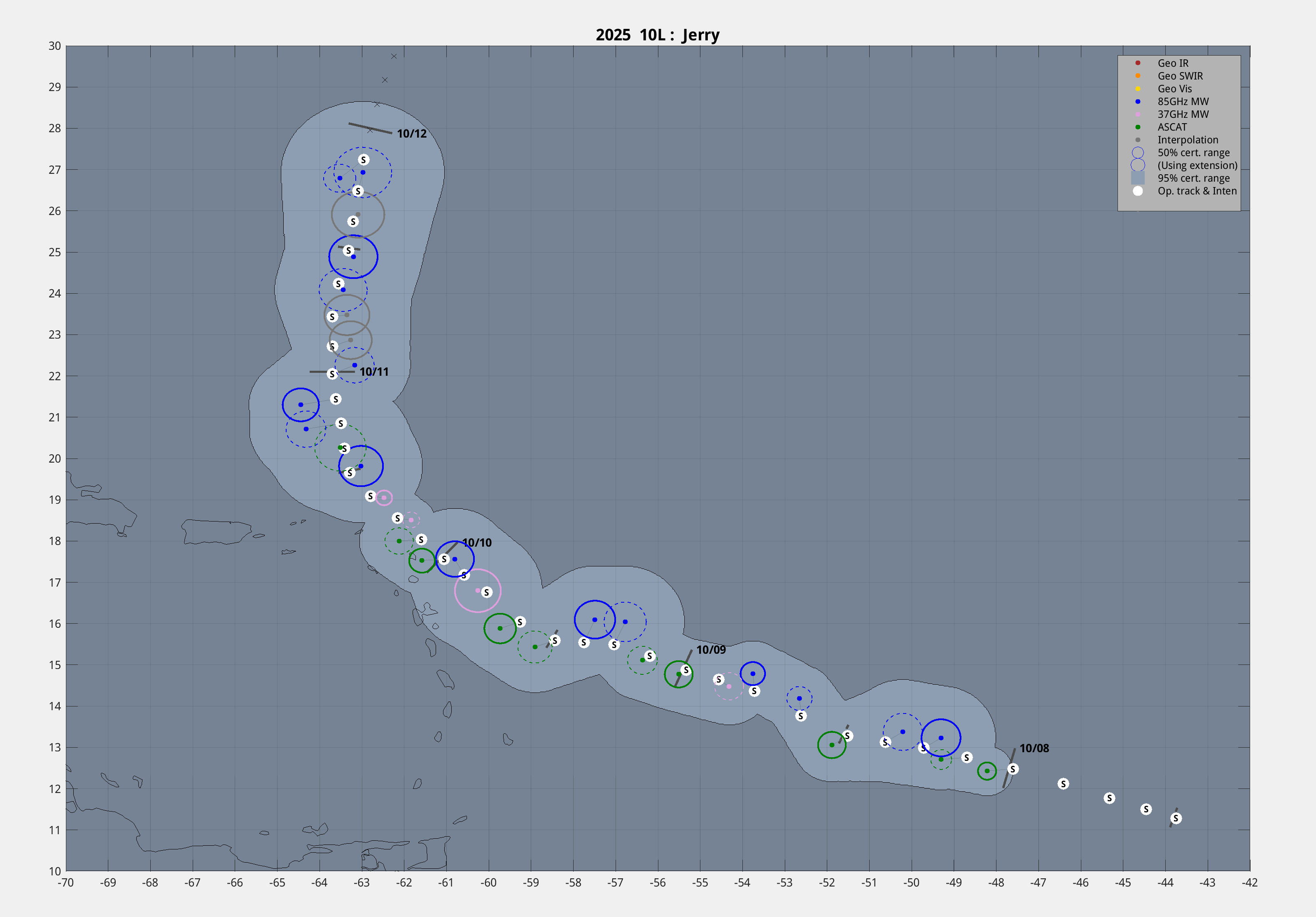
Task: Click the 50% cert. range legend circle
Action: tap(1138, 152)
